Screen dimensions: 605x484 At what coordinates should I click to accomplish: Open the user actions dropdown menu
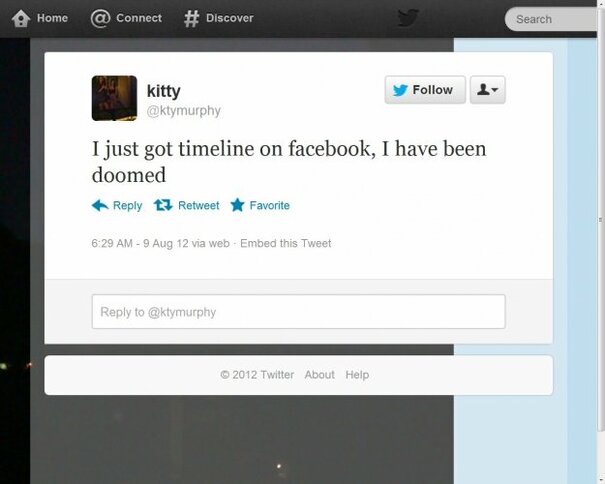tap(487, 90)
